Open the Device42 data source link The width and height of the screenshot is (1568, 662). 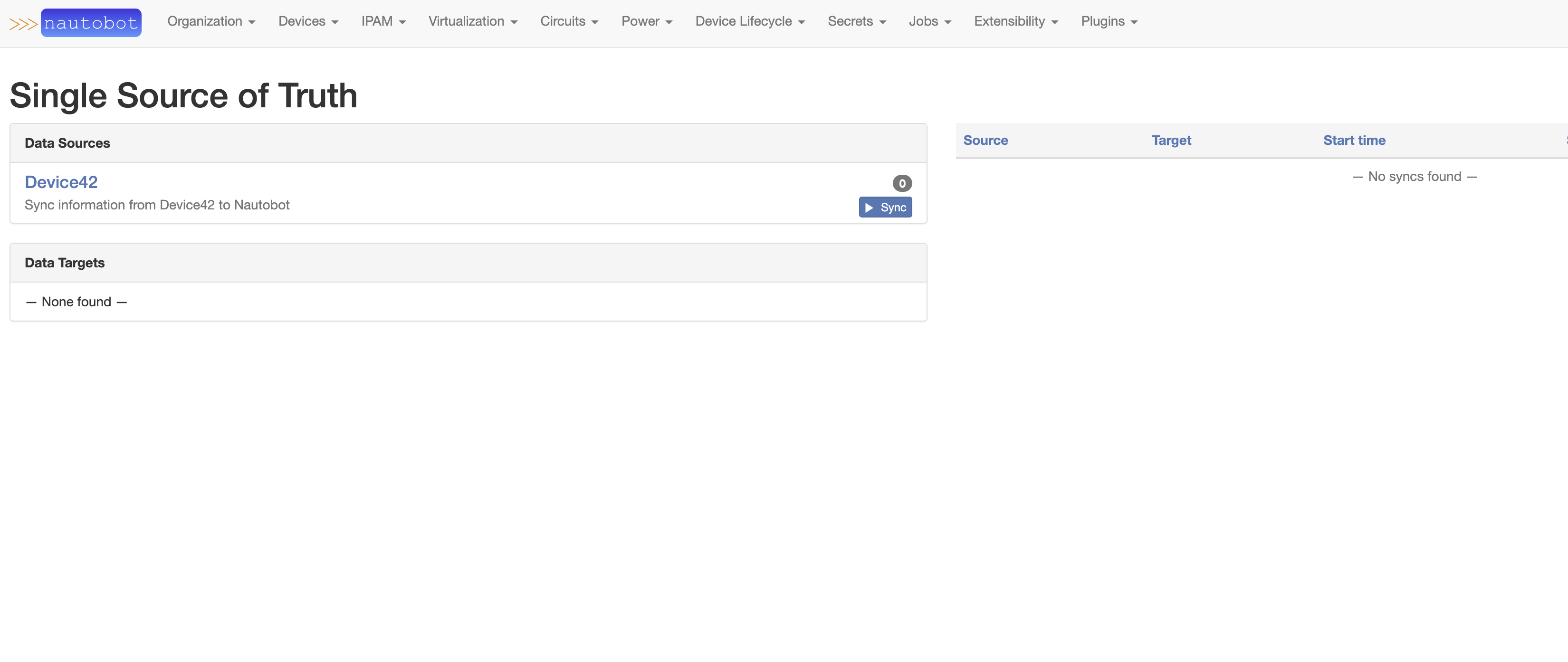pyautogui.click(x=61, y=182)
